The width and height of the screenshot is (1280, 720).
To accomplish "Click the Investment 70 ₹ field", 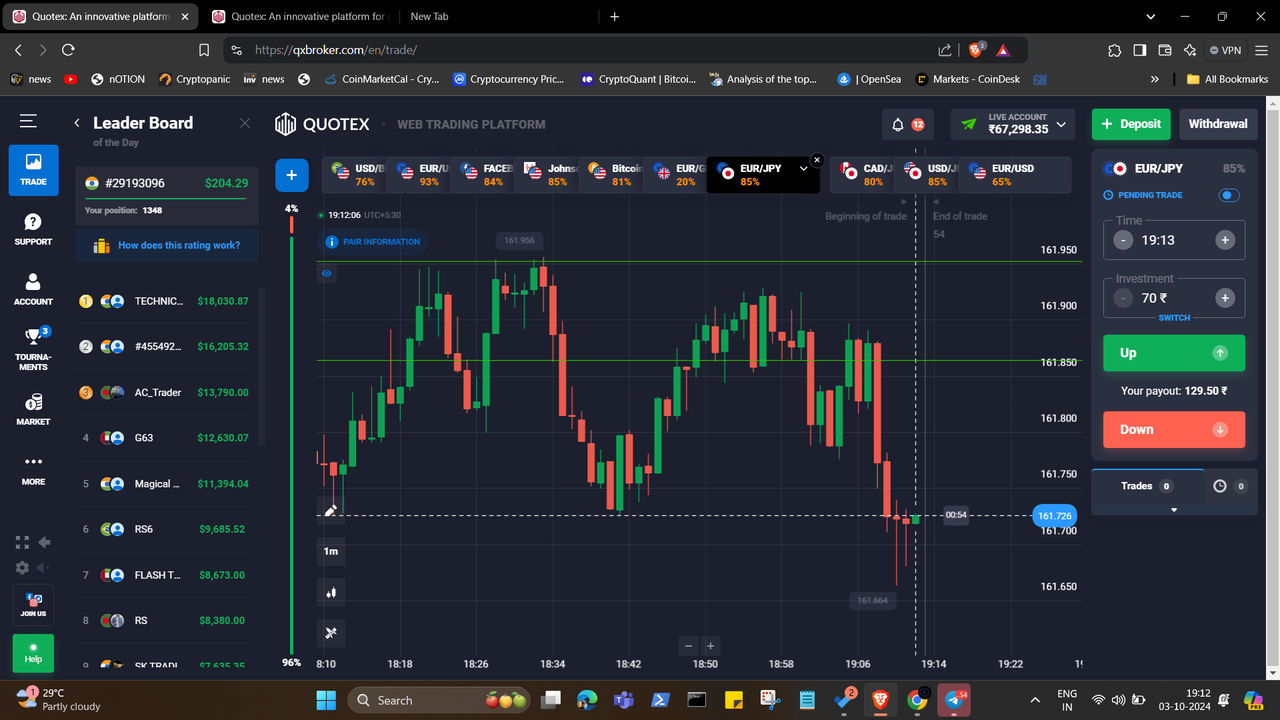I will 1174,298.
